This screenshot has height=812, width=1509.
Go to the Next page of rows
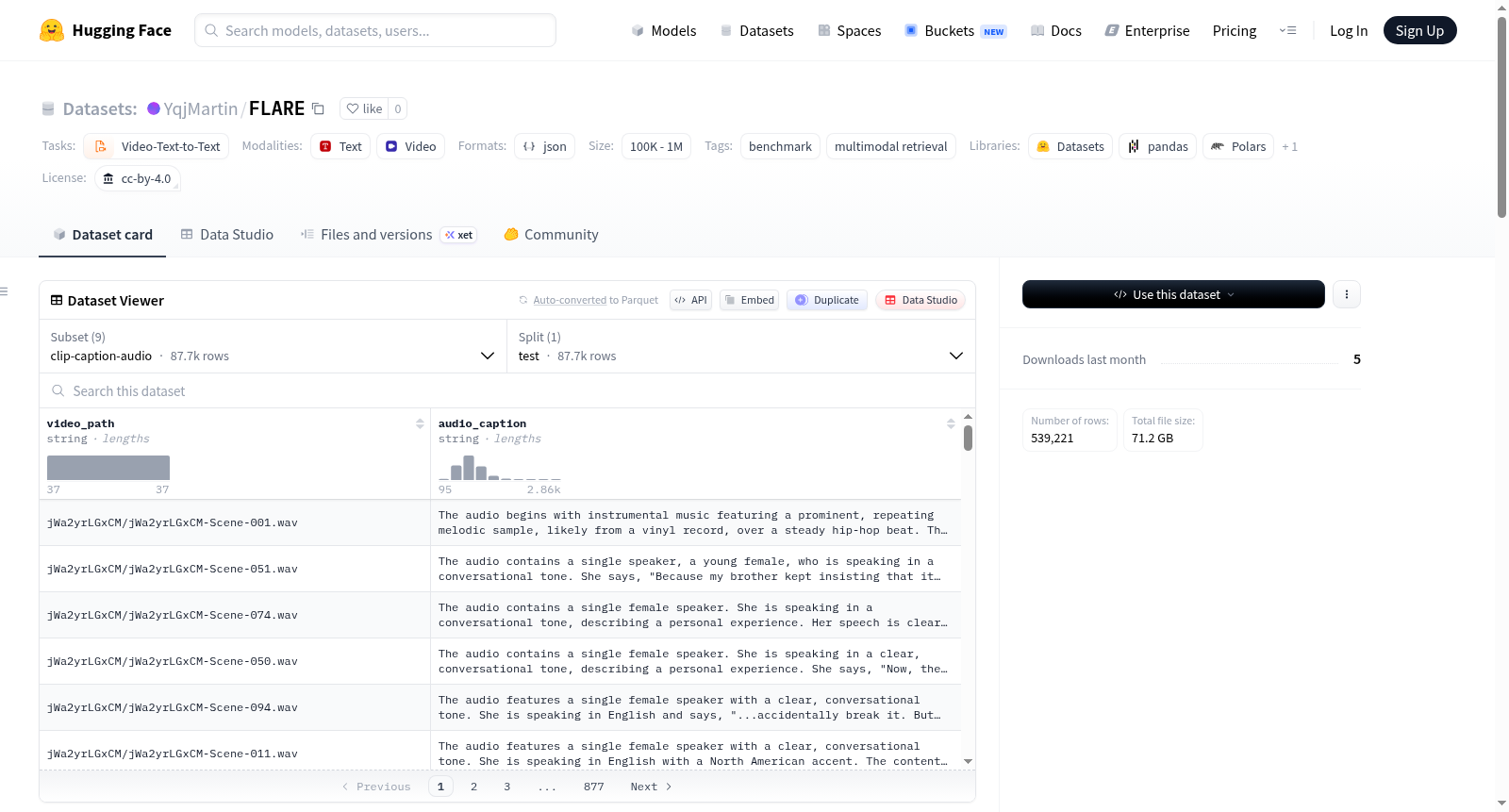(651, 787)
